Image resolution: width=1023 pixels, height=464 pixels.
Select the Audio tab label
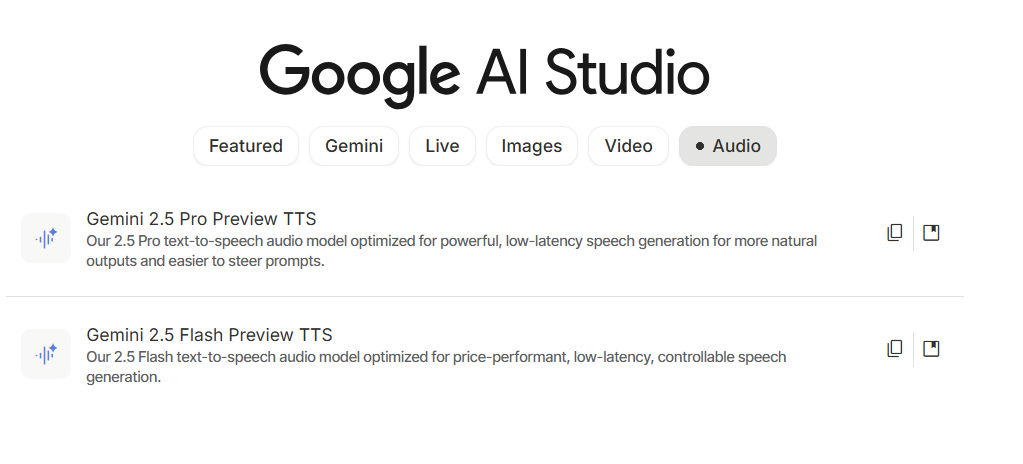coord(737,146)
